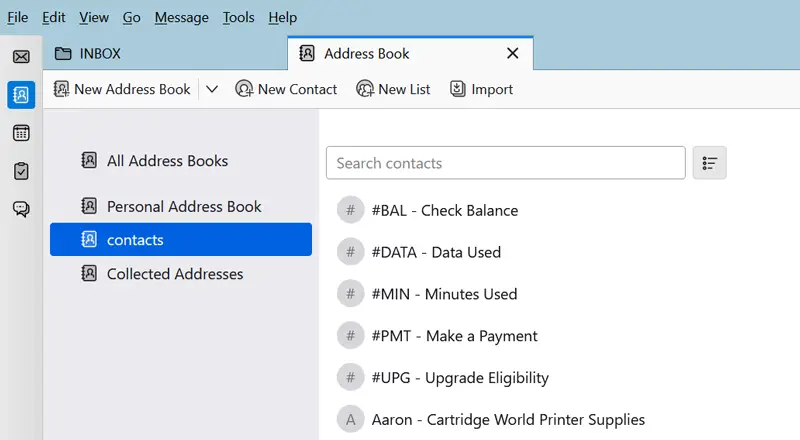Open the Message menu

tap(181, 17)
